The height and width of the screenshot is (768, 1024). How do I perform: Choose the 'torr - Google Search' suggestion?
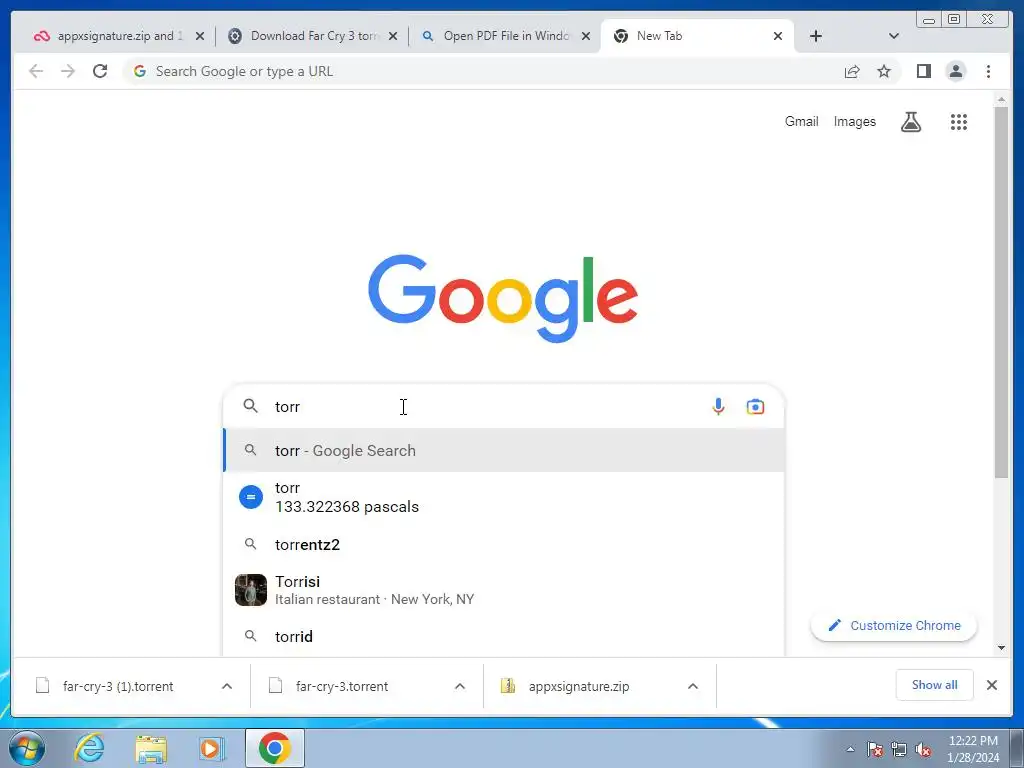pyautogui.click(x=504, y=451)
